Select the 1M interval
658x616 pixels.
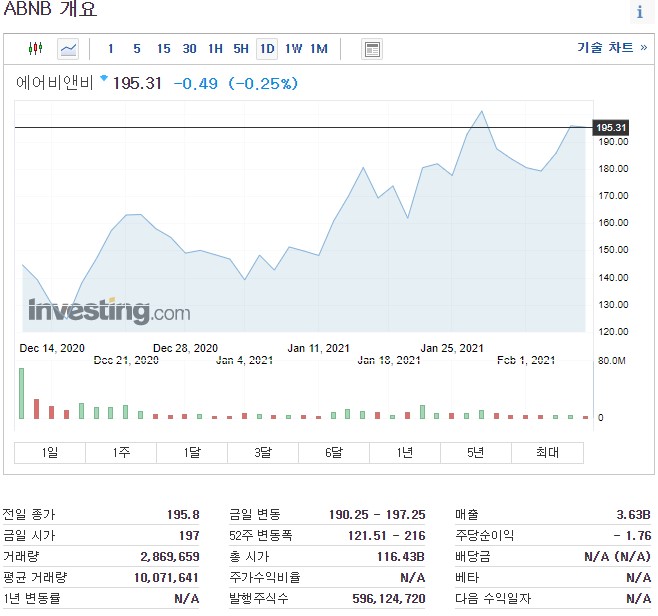tap(319, 49)
